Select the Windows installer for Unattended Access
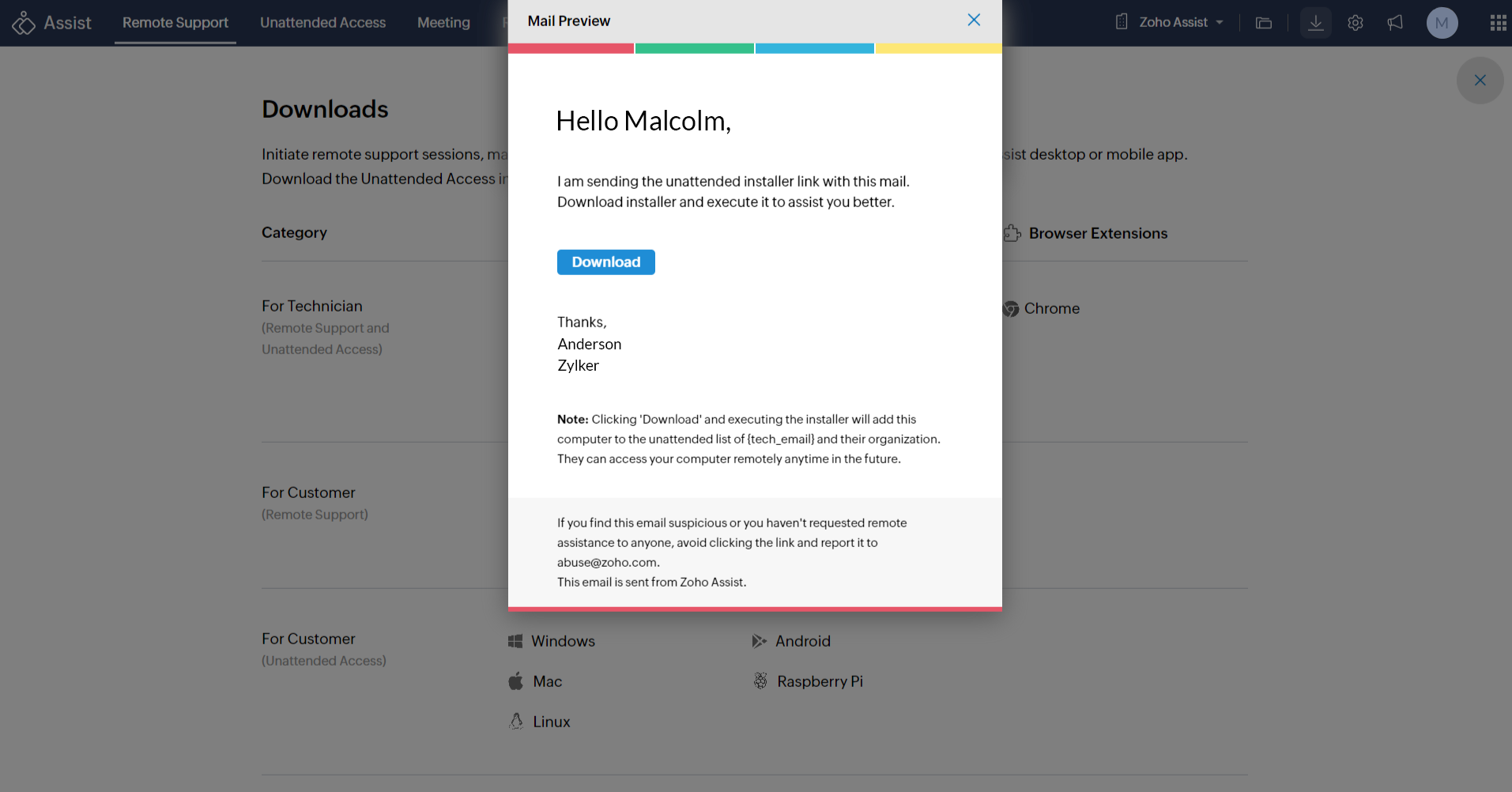 [562, 641]
